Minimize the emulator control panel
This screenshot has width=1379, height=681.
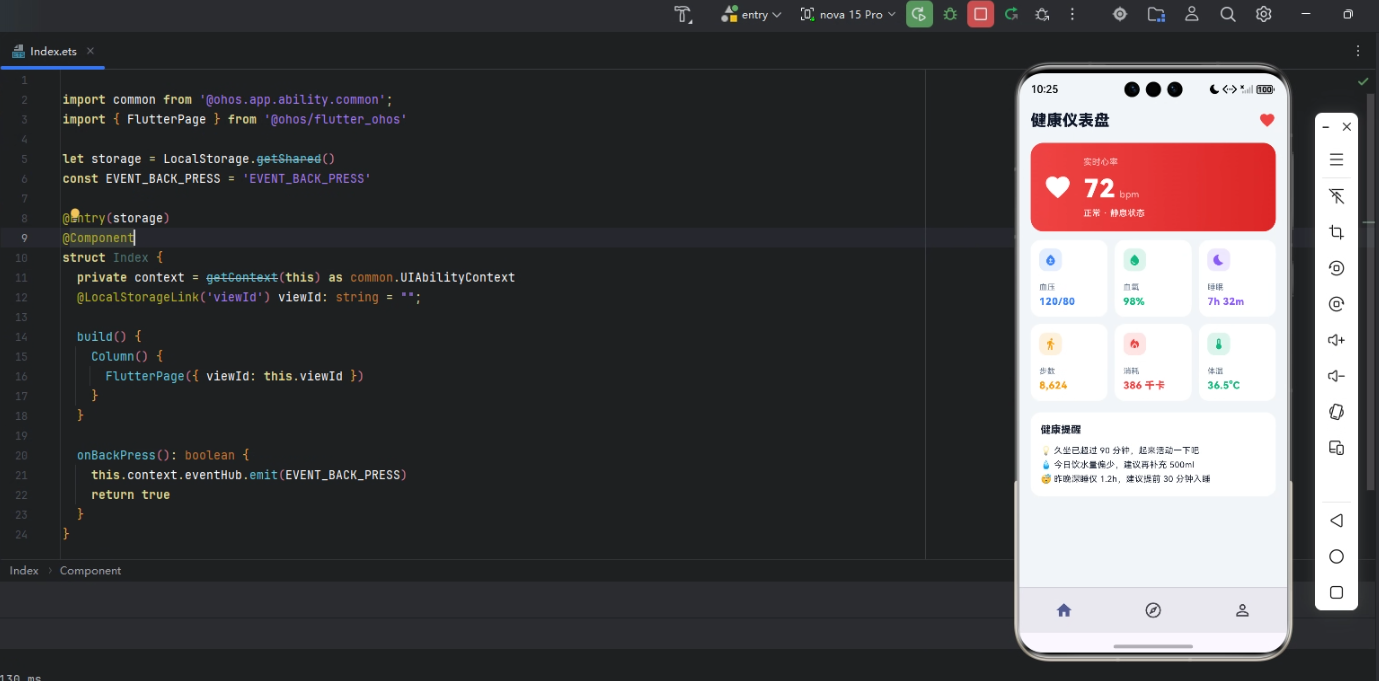pos(1326,127)
